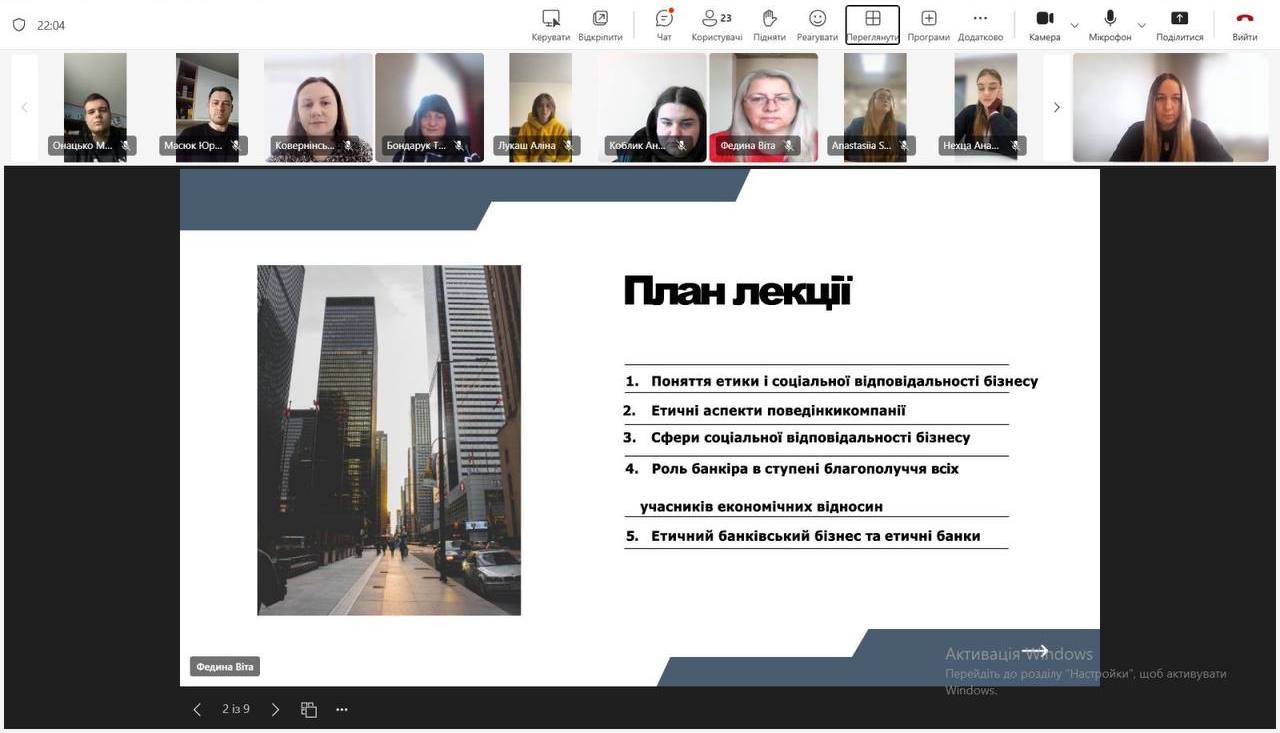The height and width of the screenshot is (733, 1280).
Task: Raise hand with Підняти button
Action: click(x=769, y=24)
